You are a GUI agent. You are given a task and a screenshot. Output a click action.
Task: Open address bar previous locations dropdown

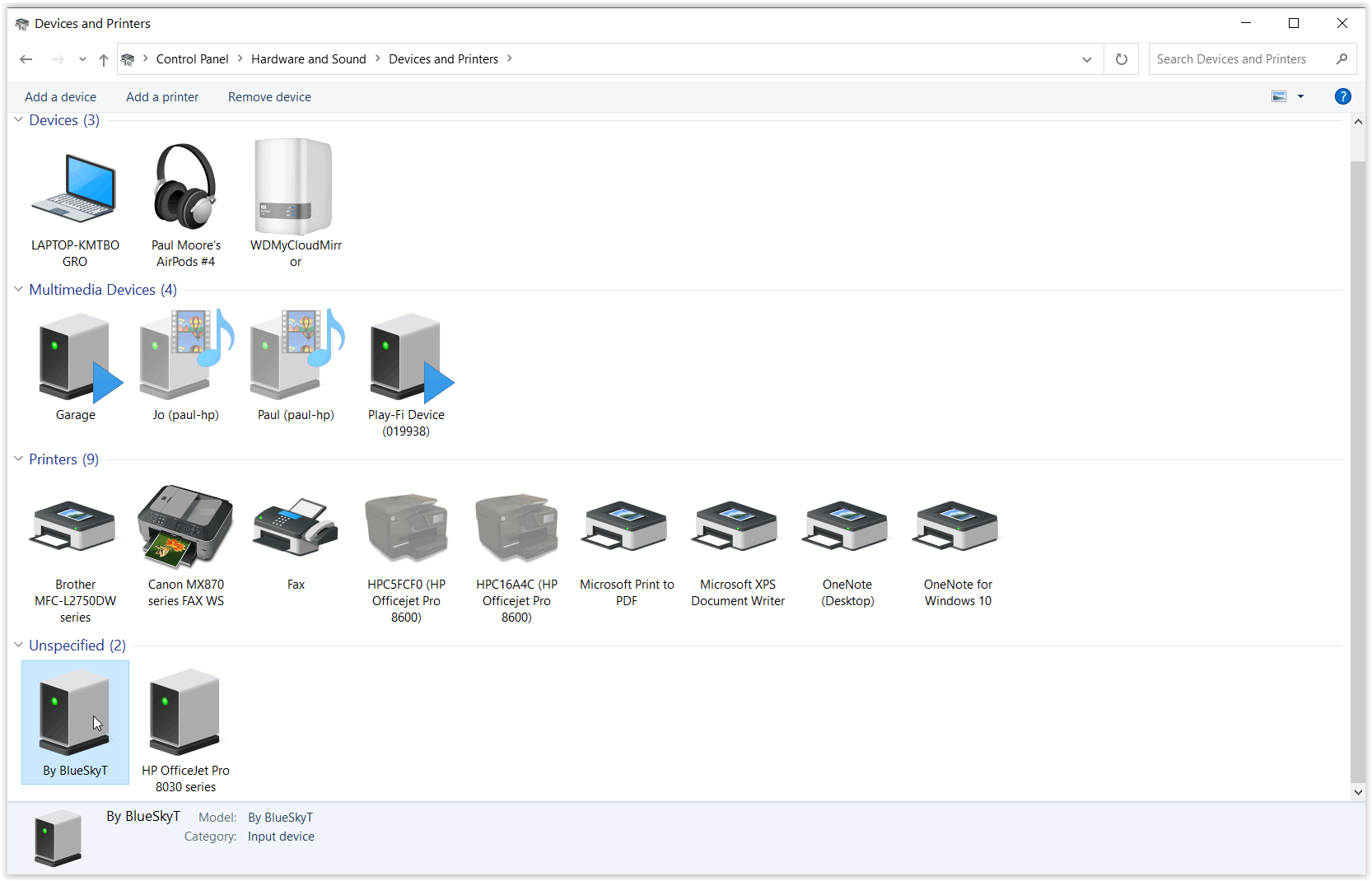tap(1087, 59)
